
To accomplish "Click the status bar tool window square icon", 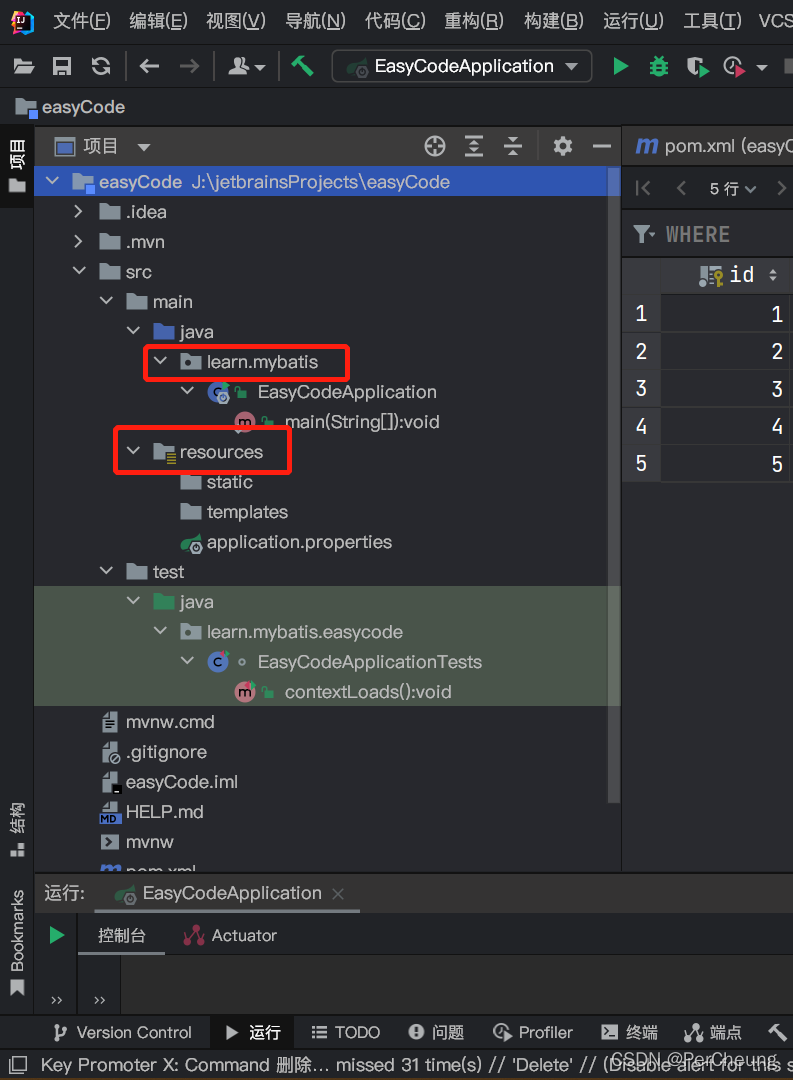I will tap(18, 1064).
